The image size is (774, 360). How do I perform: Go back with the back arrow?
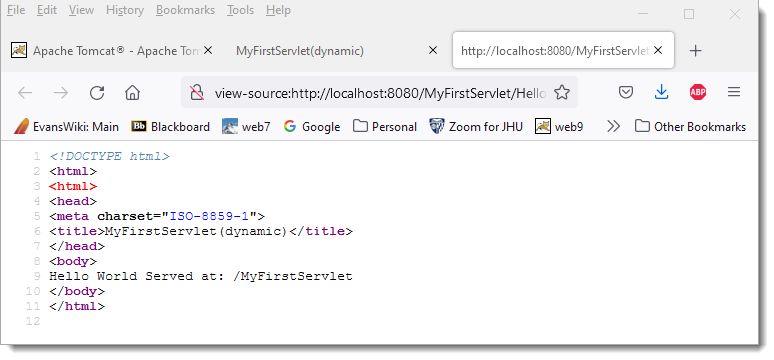(25, 92)
